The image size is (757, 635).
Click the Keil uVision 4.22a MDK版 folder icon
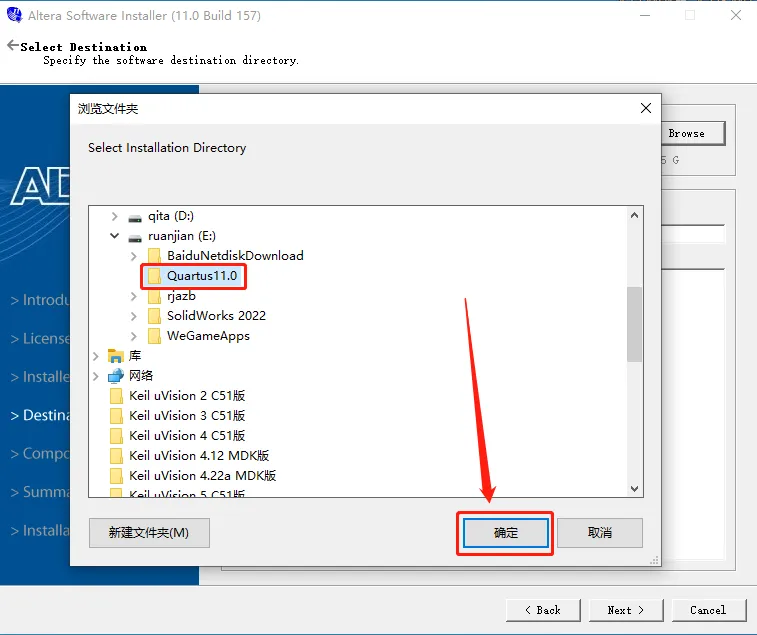tap(116, 476)
